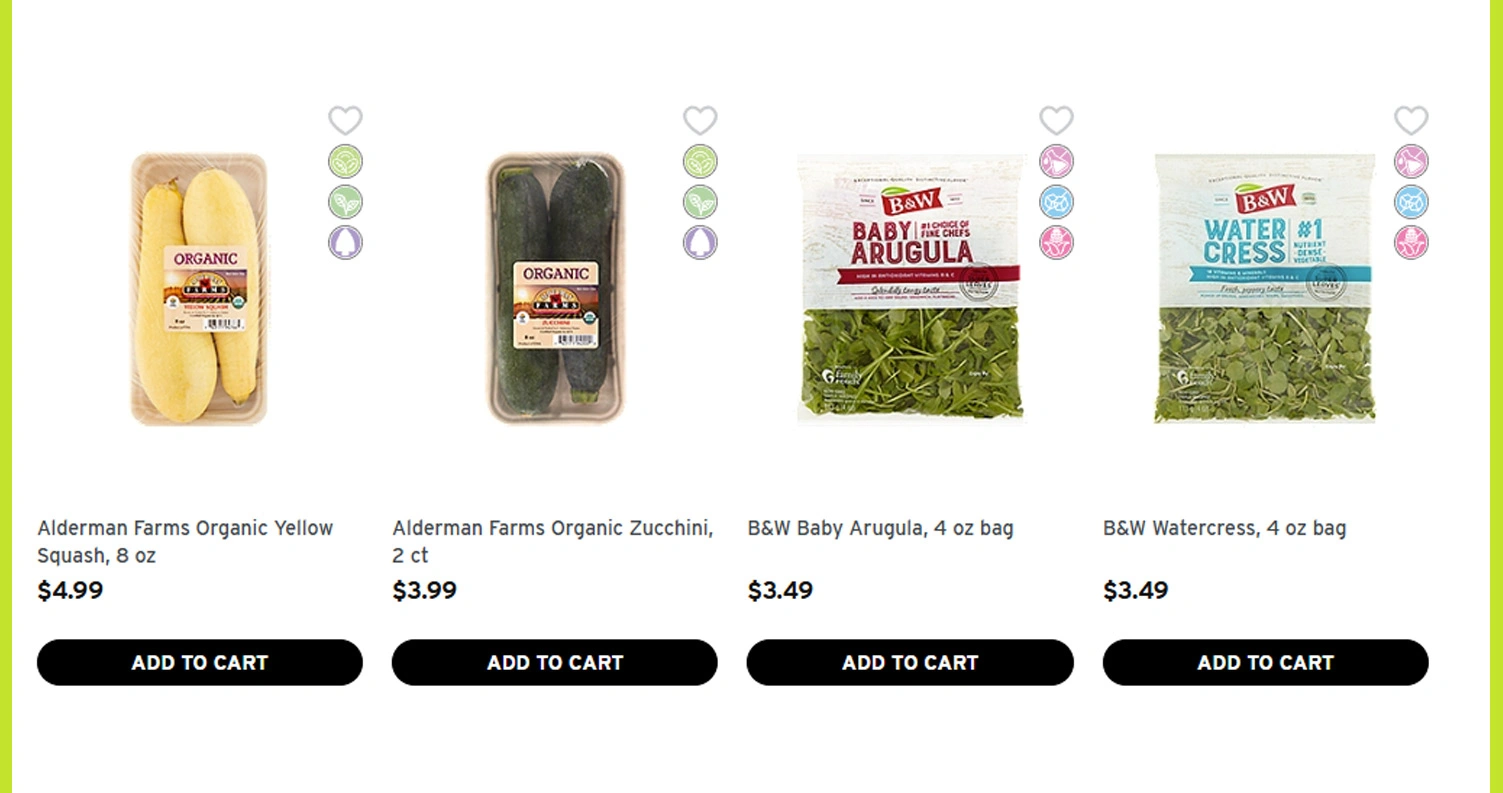Viewport: 1503px width, 793px height.
Task: Add Organic Yellow Squash to cart
Action: (200, 662)
